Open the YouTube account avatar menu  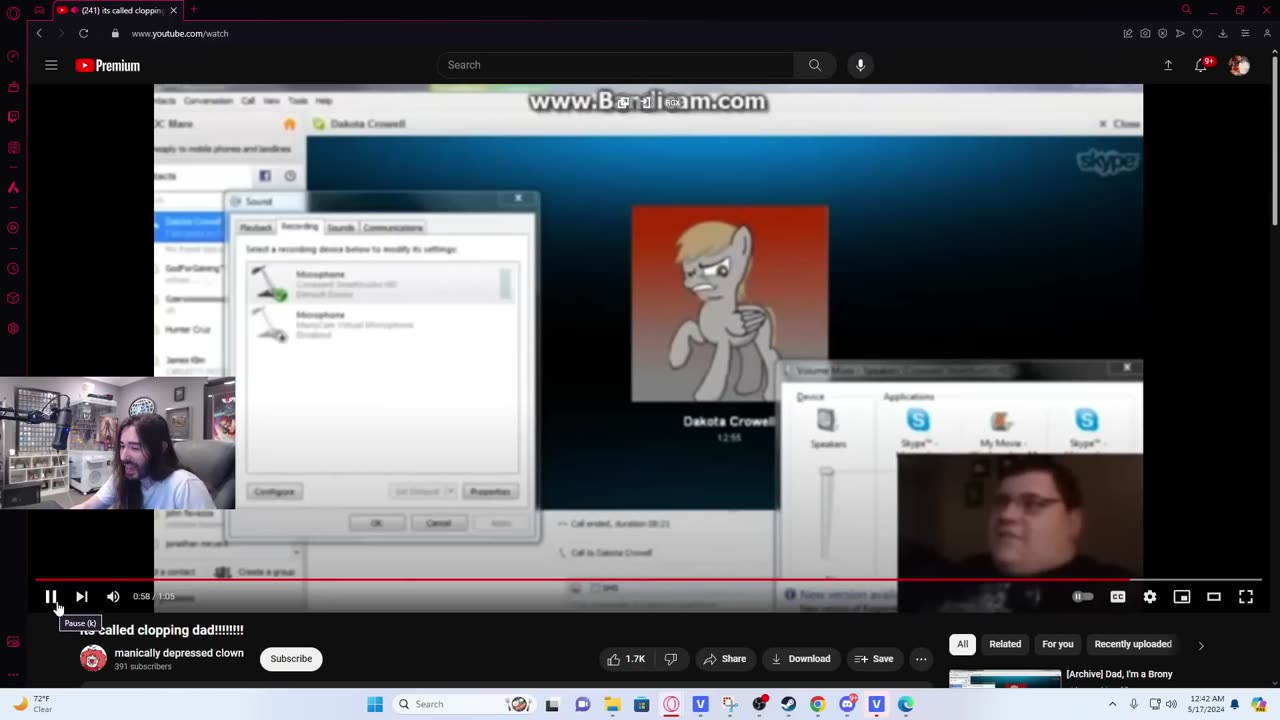pos(1239,65)
